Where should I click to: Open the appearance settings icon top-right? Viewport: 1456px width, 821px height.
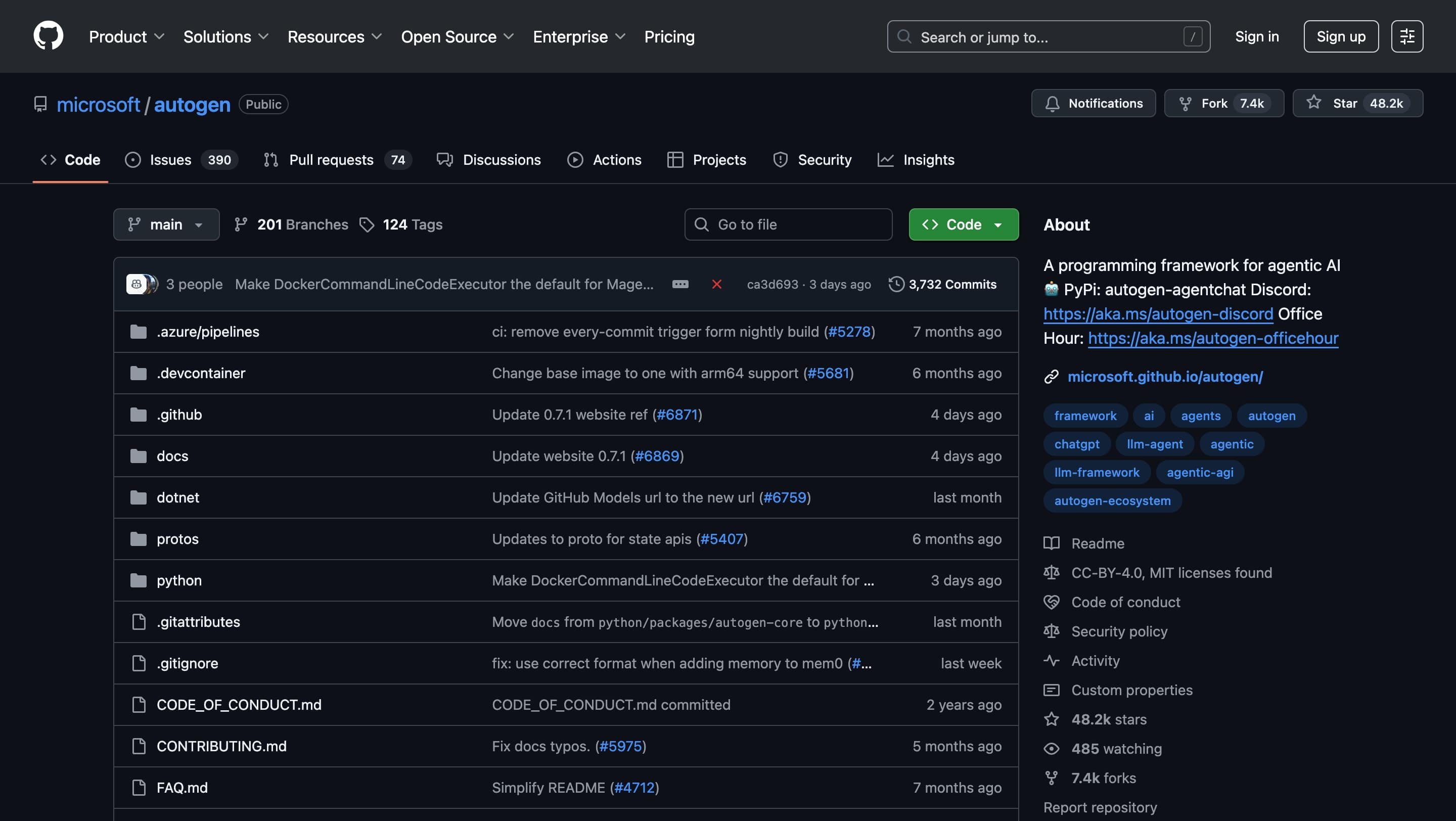coord(1407,36)
